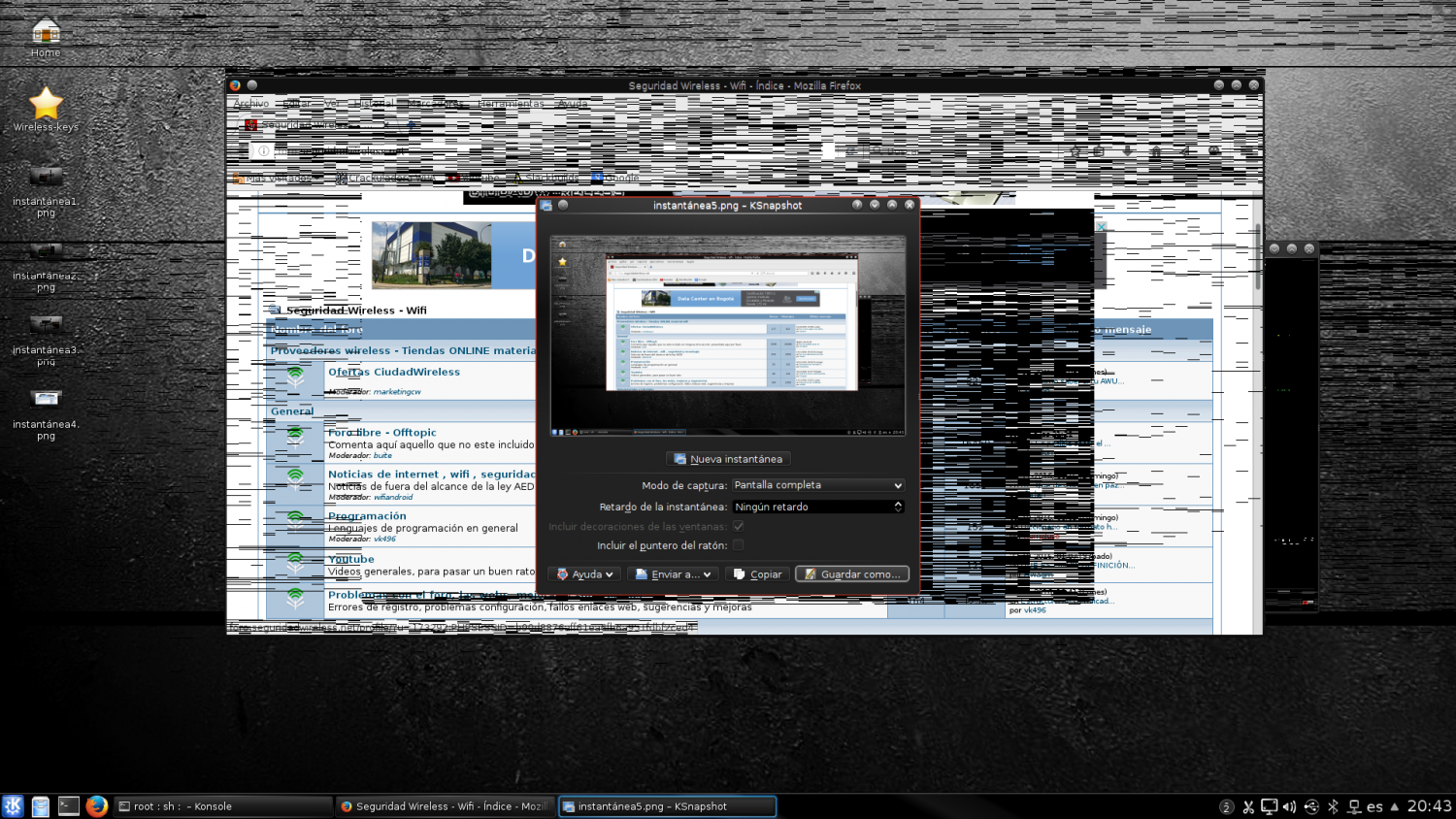Launch the file manager from the panel
1456x819 pixels.
point(40,805)
